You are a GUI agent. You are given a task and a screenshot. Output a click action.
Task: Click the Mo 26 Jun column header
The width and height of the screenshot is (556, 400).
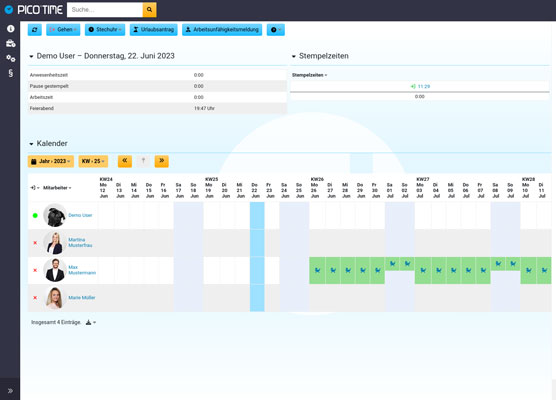coord(315,190)
